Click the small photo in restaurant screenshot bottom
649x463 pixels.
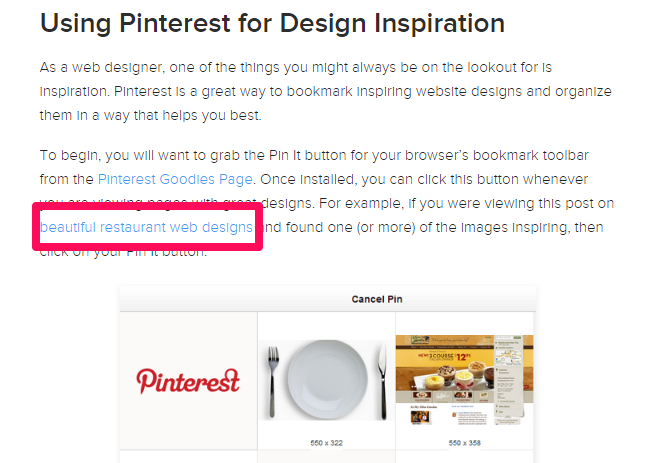click(x=420, y=417)
